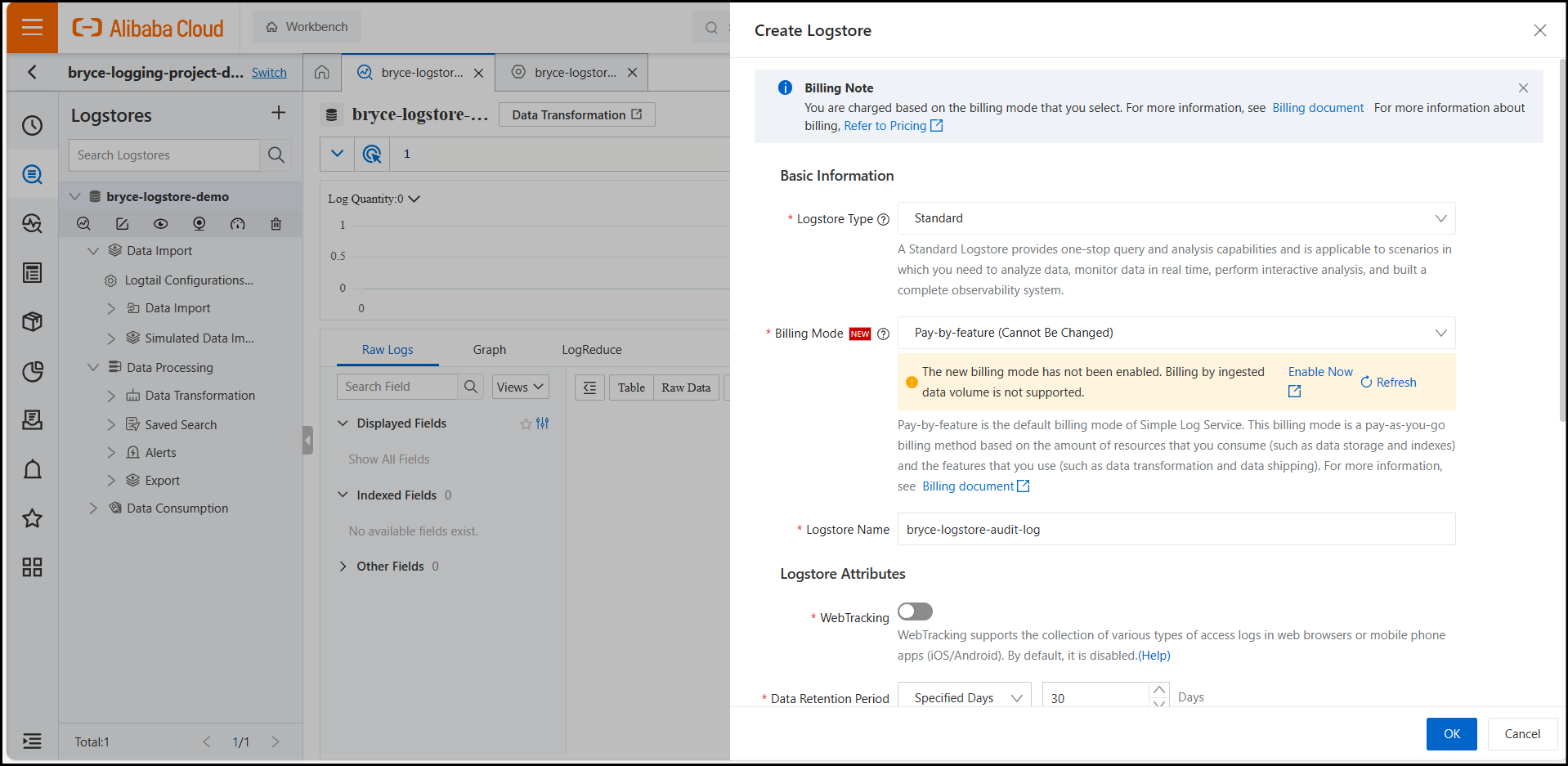Open the favorites star icon in sidebar
Image resolution: width=1568 pixels, height=766 pixels.
[32, 518]
